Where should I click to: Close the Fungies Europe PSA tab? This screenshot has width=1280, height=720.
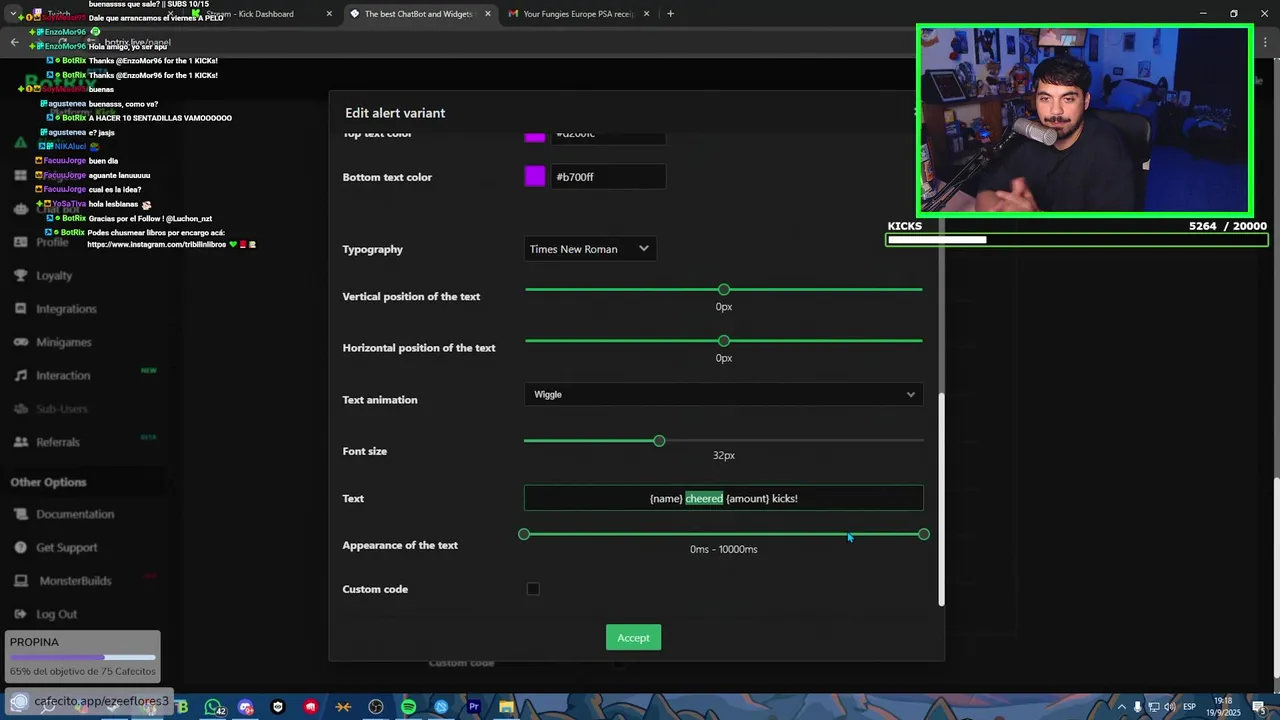647,14
